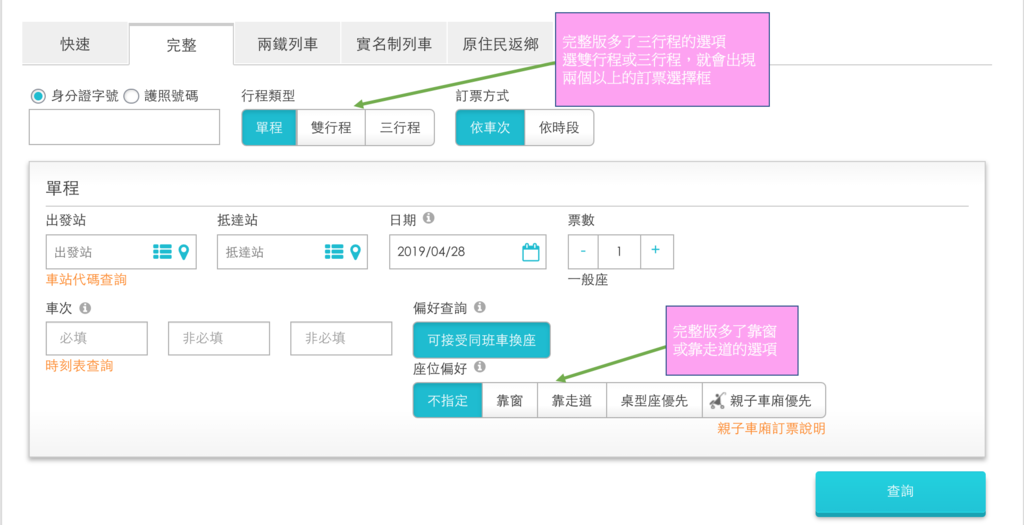Select 靠窗 seat preference

point(509,400)
